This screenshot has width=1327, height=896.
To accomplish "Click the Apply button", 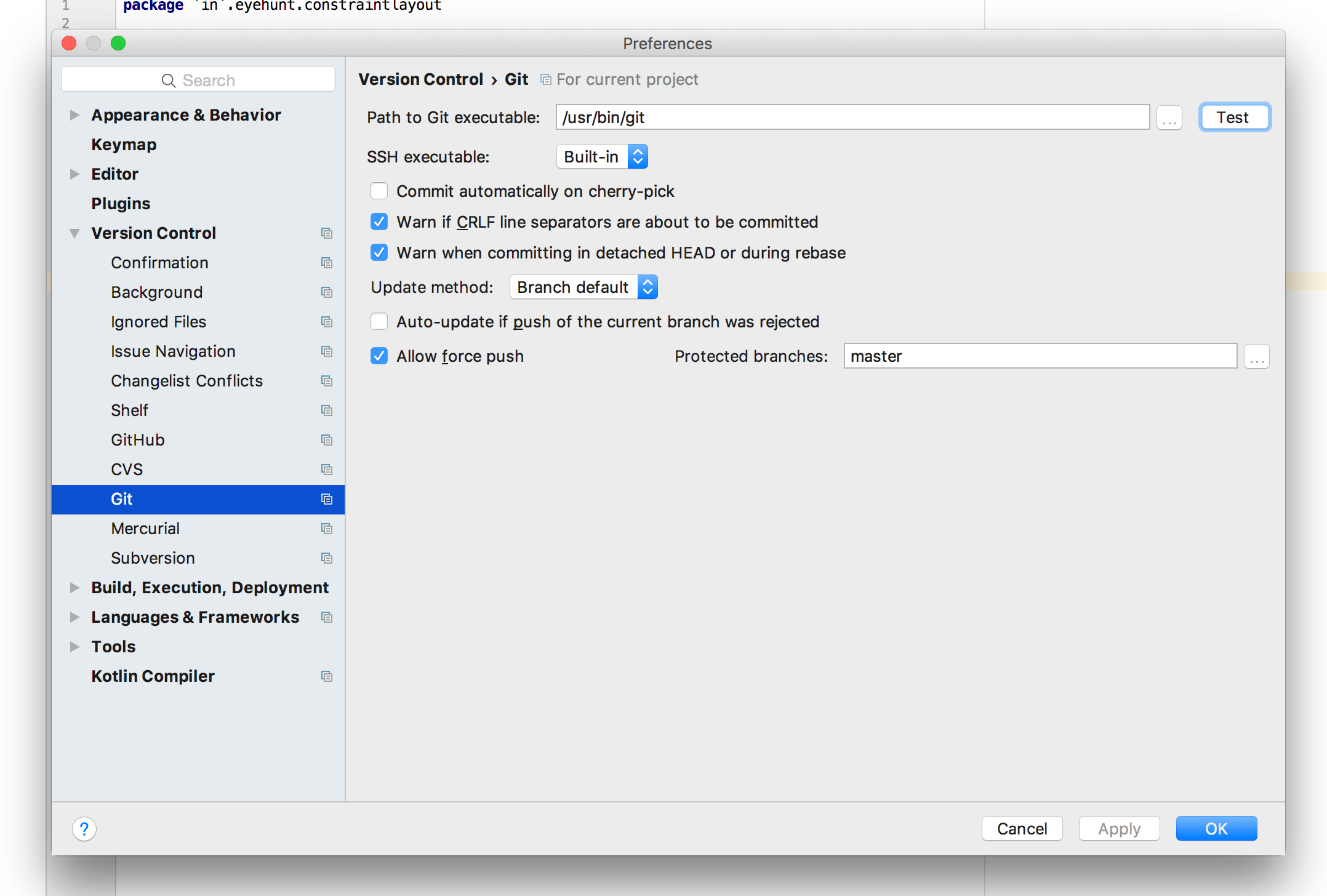I will point(1119,828).
